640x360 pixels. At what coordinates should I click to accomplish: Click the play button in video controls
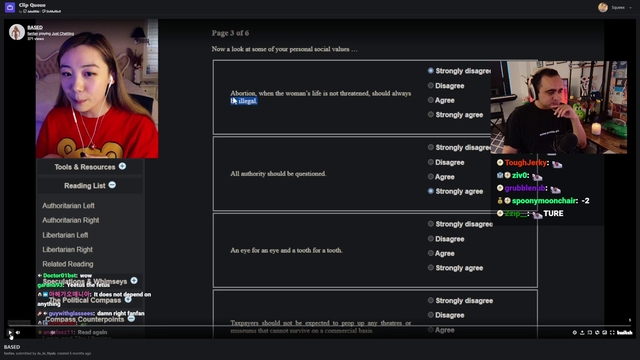pyautogui.click(x=10, y=333)
